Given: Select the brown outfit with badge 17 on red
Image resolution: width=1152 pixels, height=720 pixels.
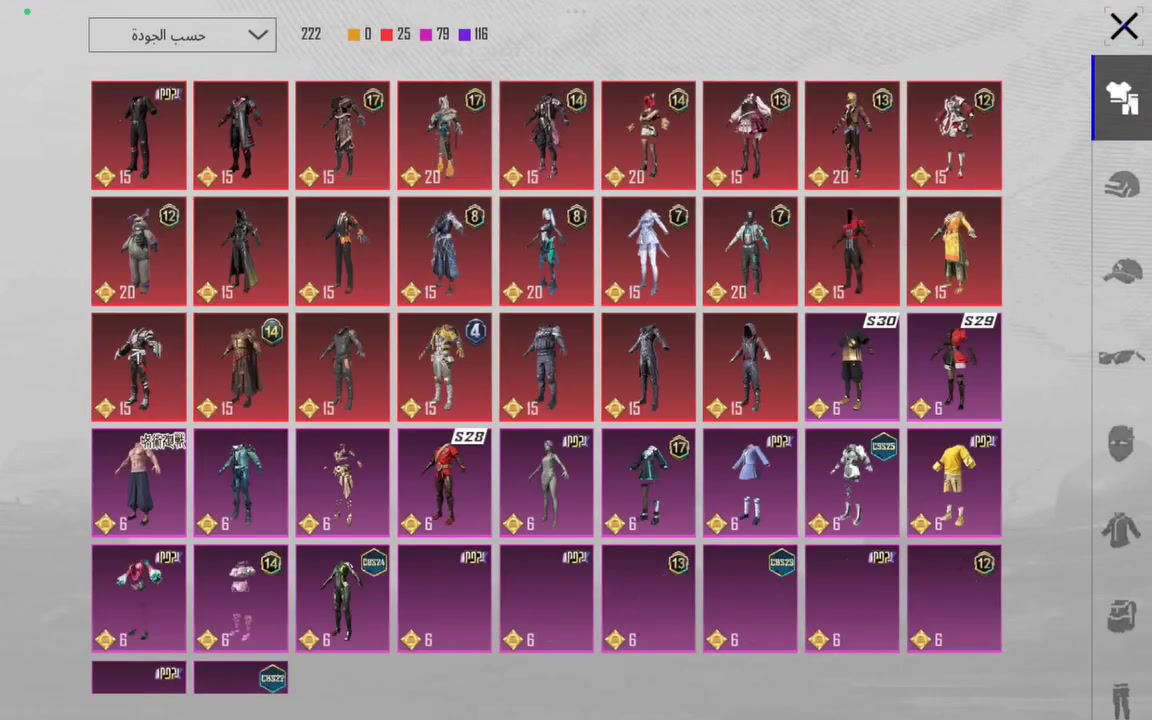Looking at the screenshot, I should [342, 135].
